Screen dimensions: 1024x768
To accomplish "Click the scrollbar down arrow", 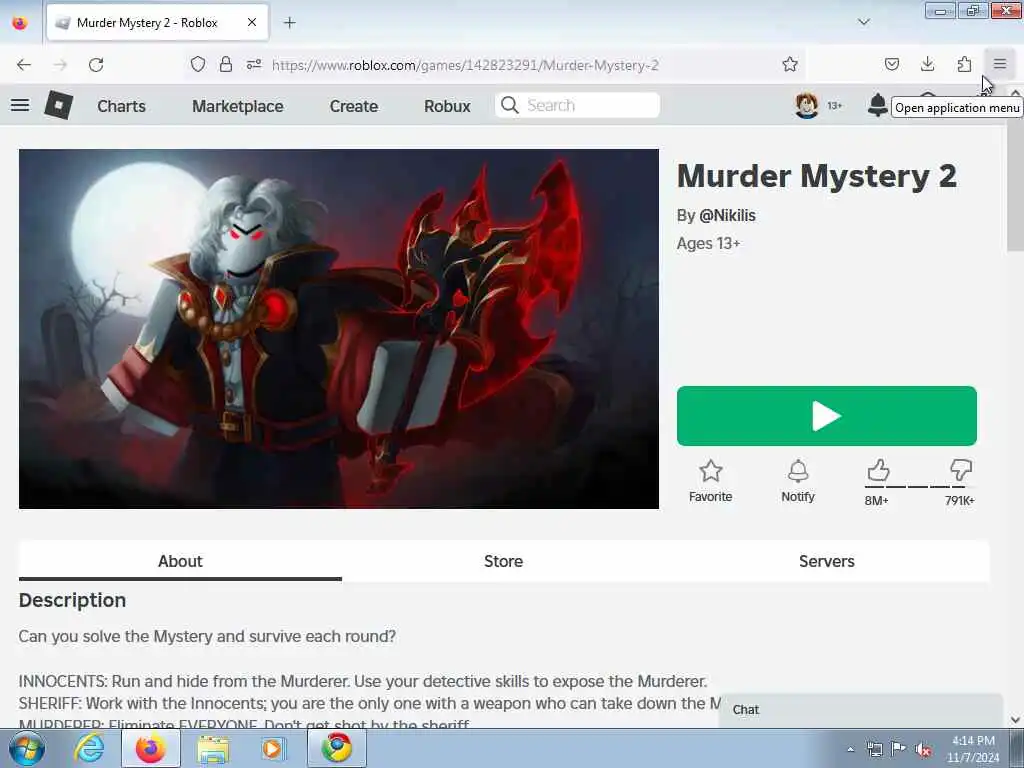I will [1015, 720].
